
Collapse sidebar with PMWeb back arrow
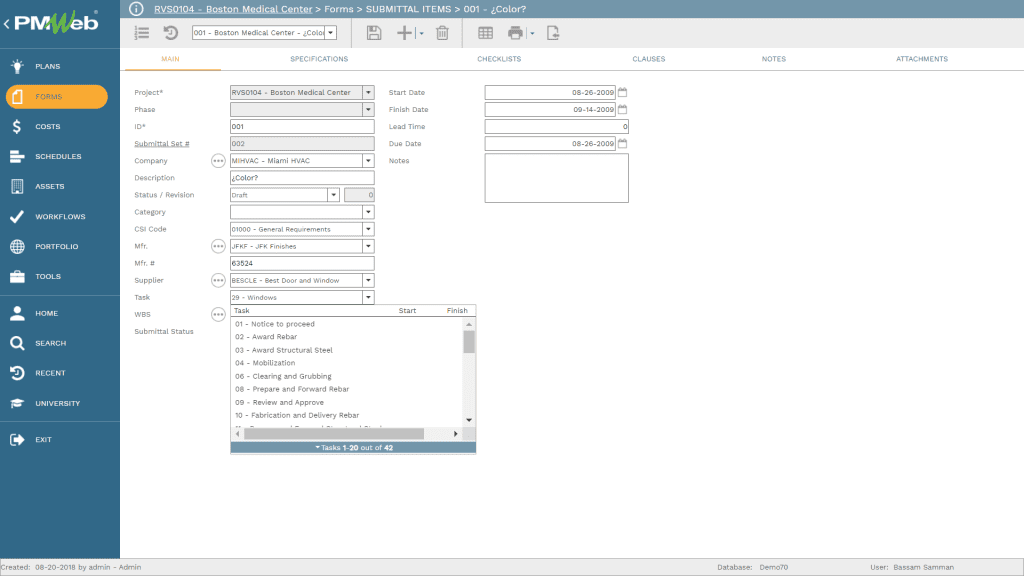click(x=7, y=24)
